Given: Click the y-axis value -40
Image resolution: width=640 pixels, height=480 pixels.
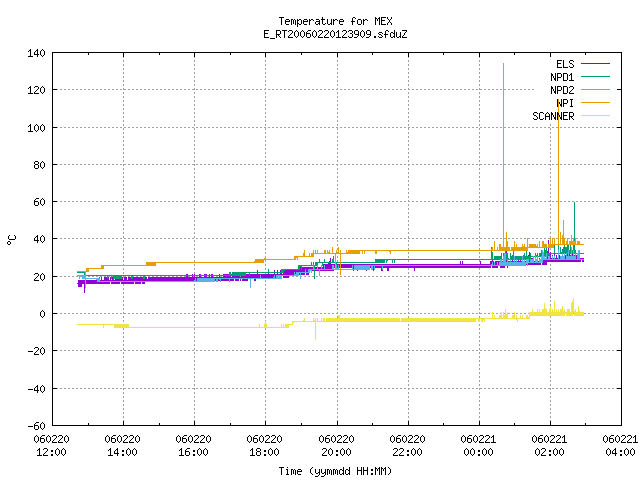Looking at the screenshot, I should click(37, 389).
